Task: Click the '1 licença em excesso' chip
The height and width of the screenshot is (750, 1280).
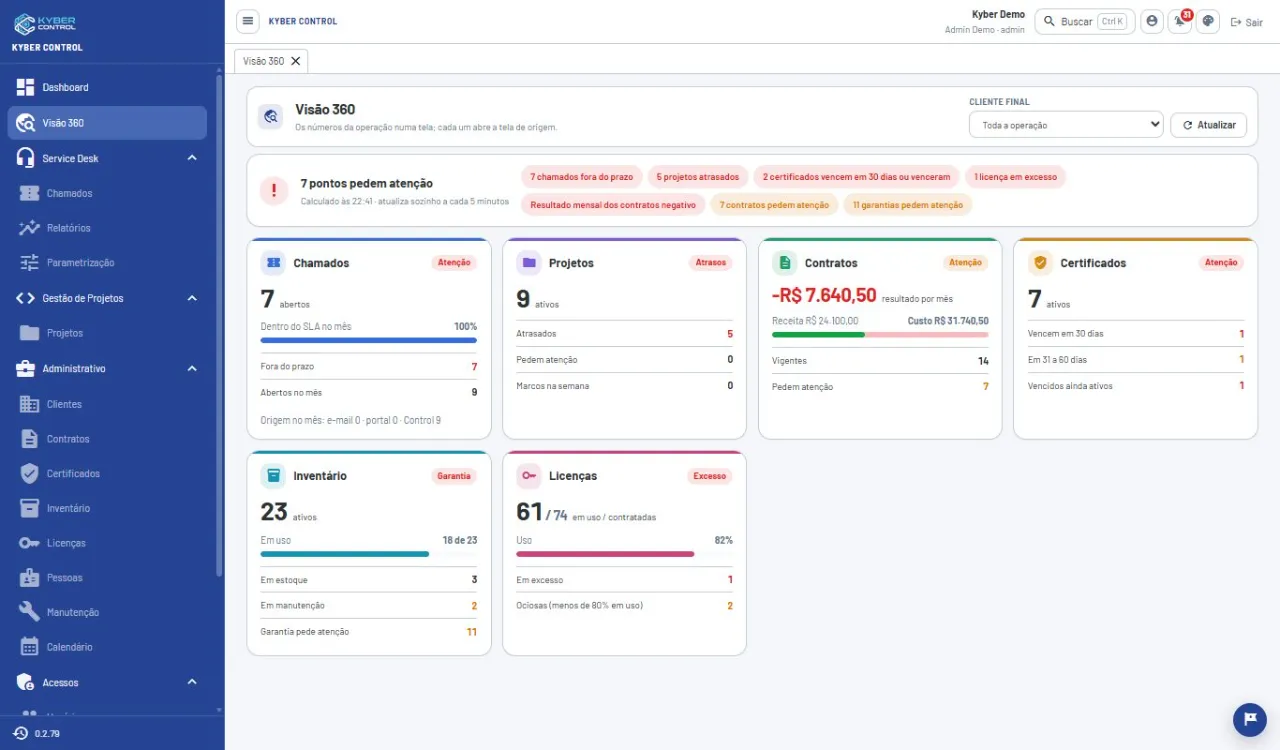Action: point(1015,177)
